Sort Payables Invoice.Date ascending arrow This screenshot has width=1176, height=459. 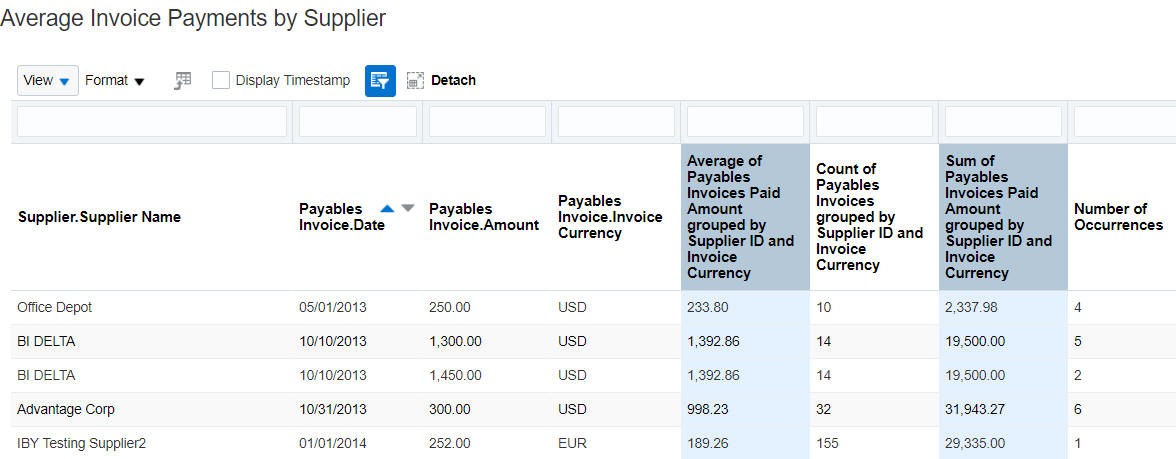pos(387,208)
